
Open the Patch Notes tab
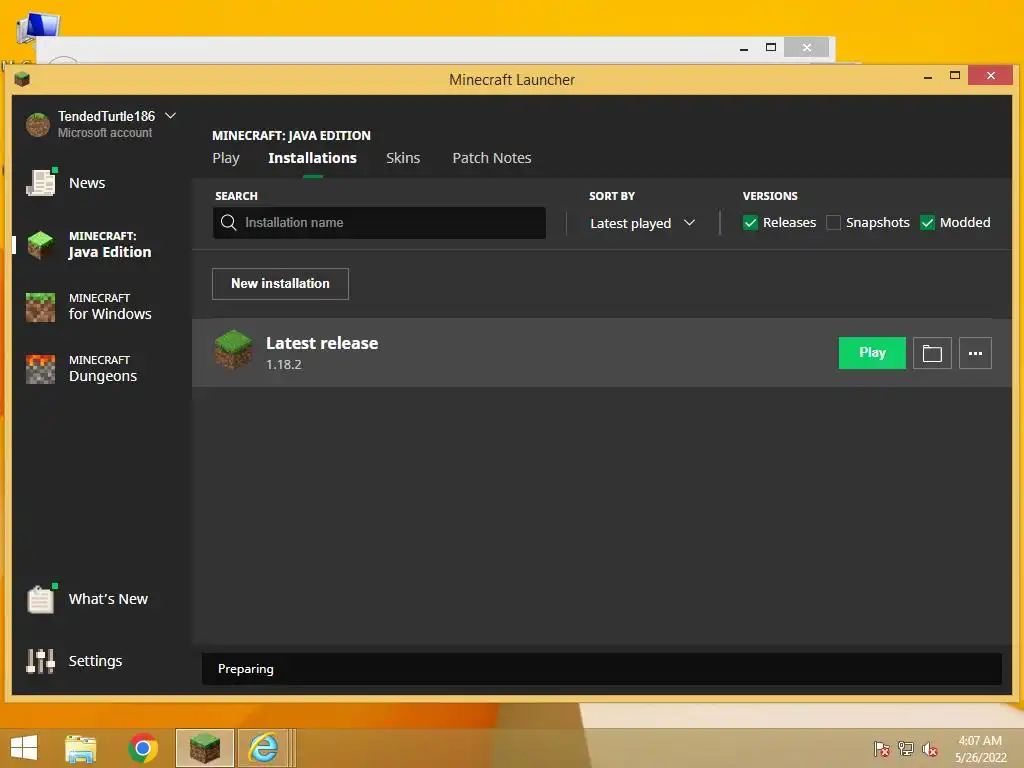pos(492,158)
